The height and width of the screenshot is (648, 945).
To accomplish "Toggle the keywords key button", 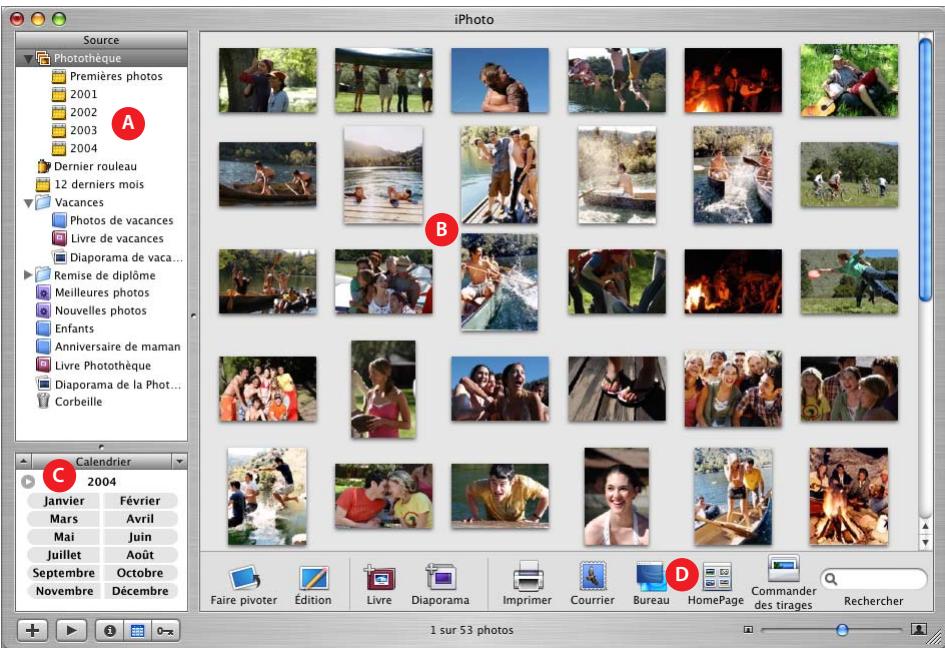I will click(x=165, y=631).
